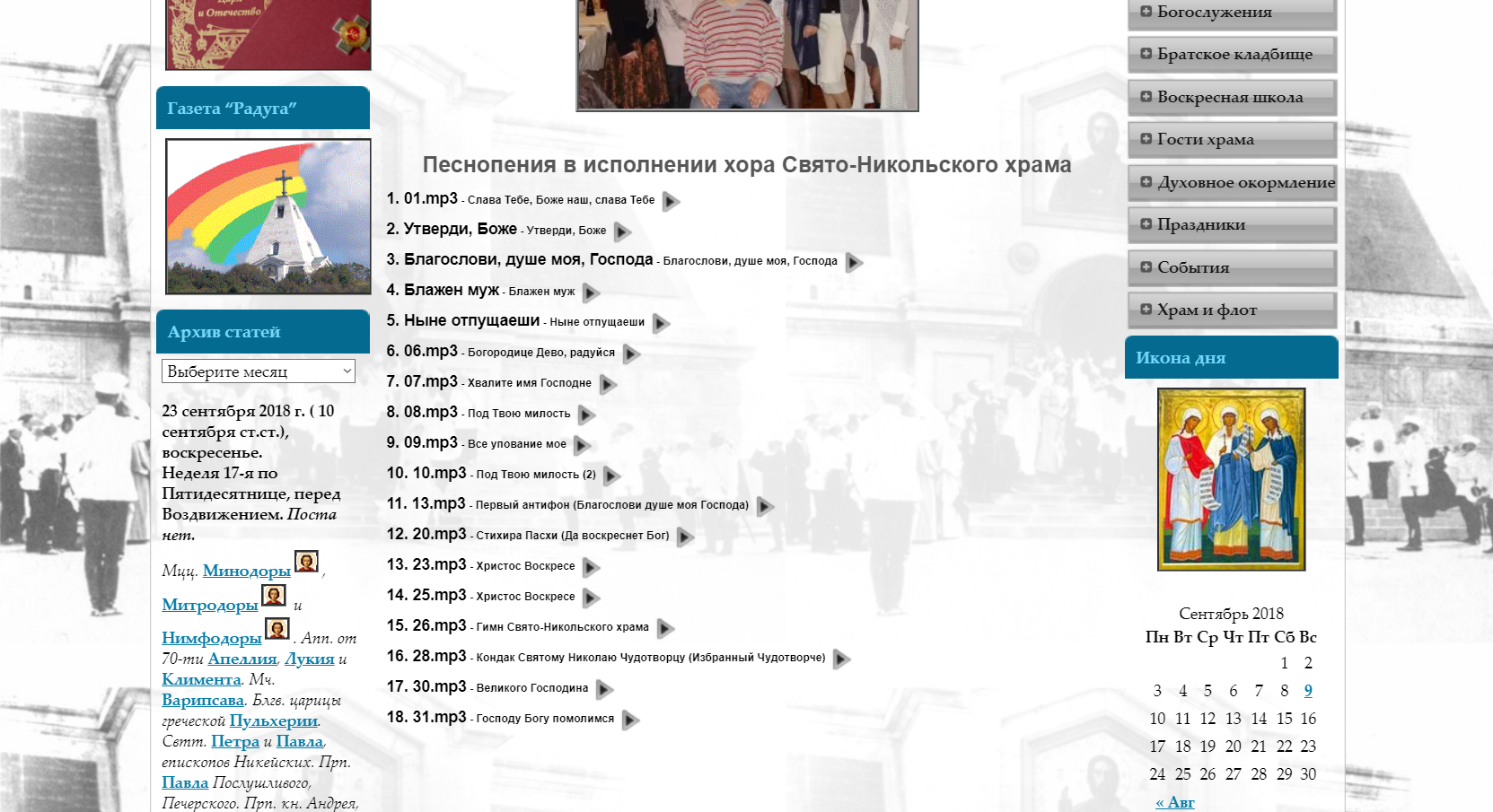Play the Блажен муж track

(x=591, y=292)
